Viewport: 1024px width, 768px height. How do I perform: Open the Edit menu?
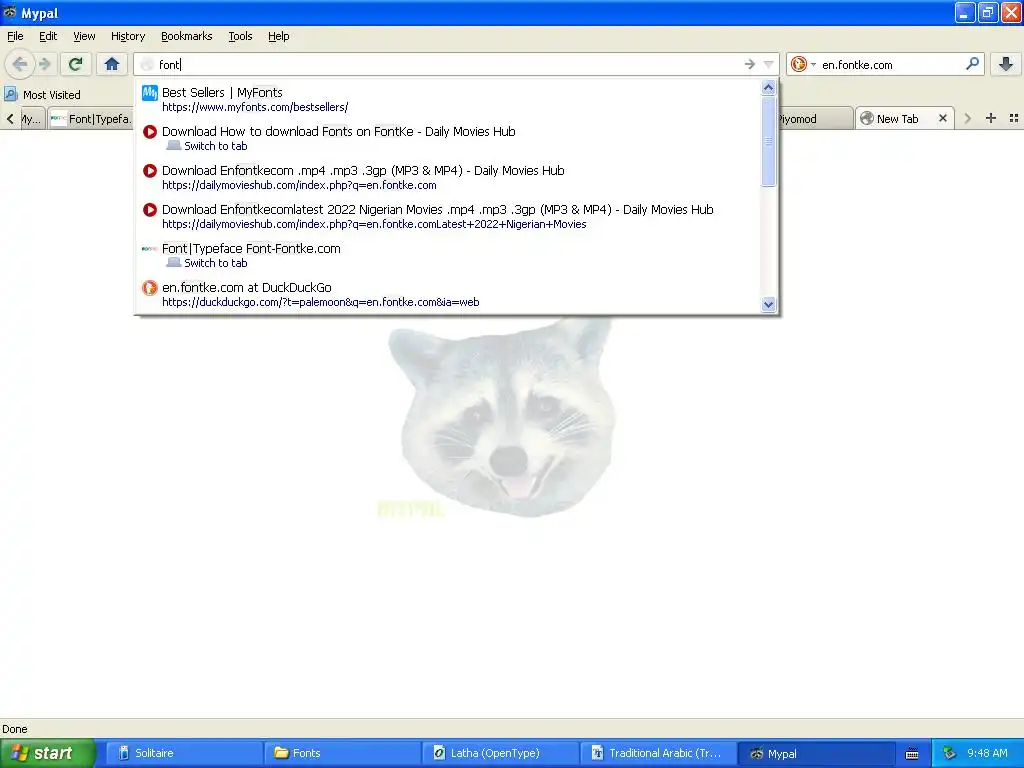coord(48,36)
